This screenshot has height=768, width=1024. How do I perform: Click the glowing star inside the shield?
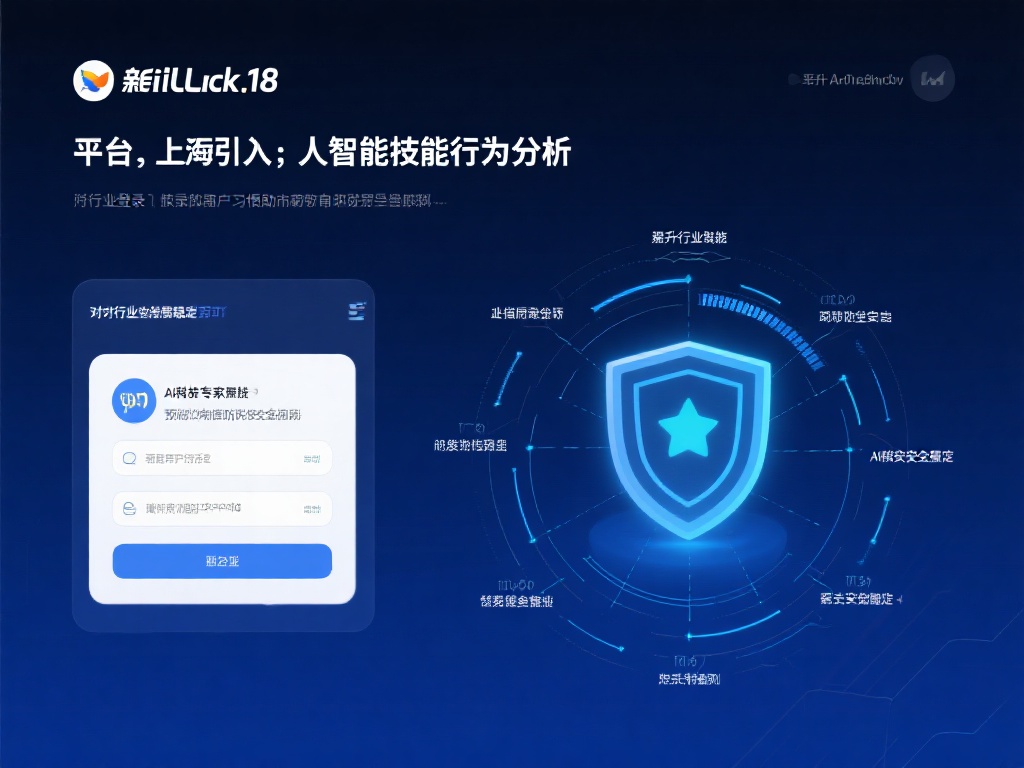point(688,429)
